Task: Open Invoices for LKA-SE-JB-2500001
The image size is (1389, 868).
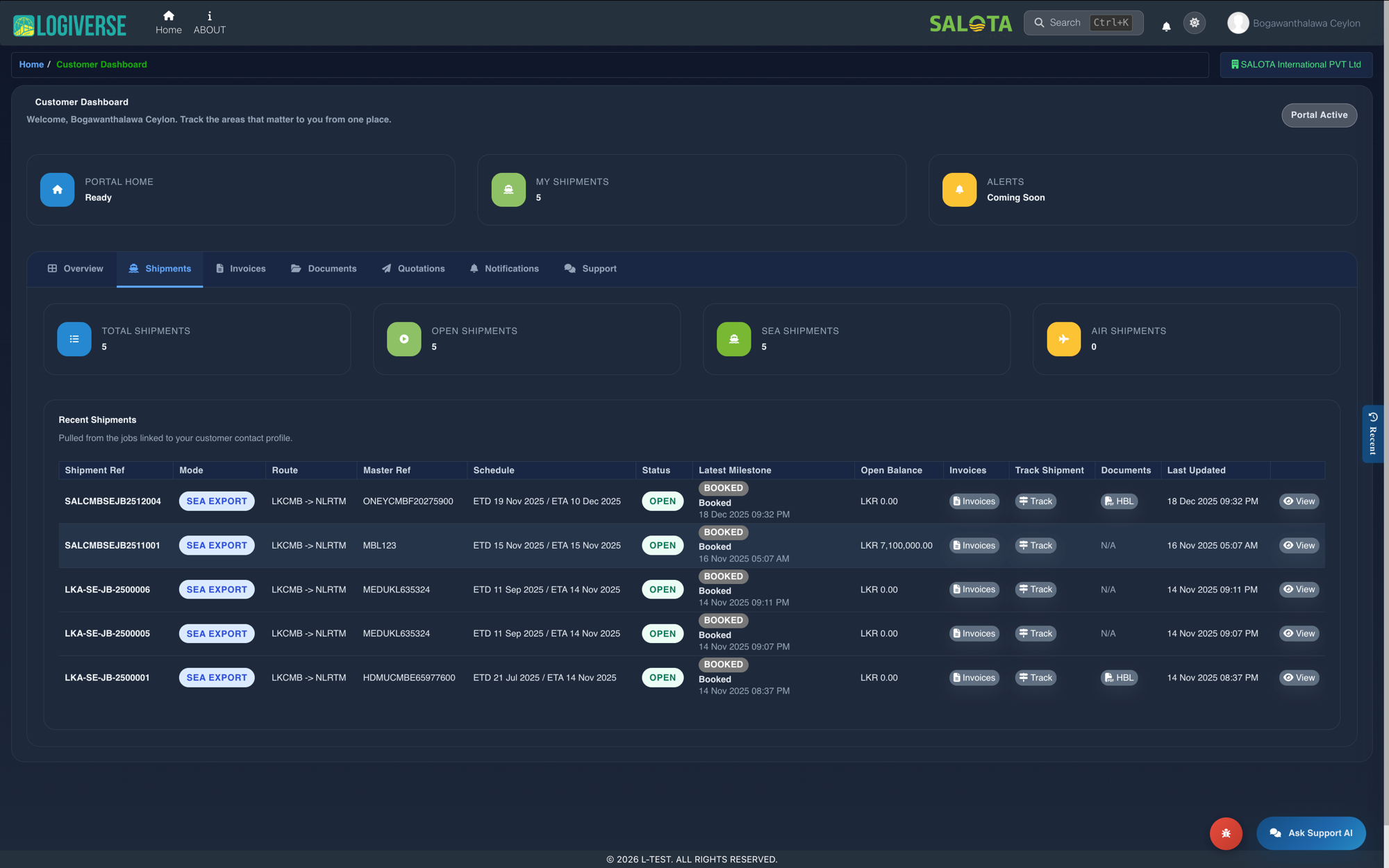Action: click(x=974, y=678)
